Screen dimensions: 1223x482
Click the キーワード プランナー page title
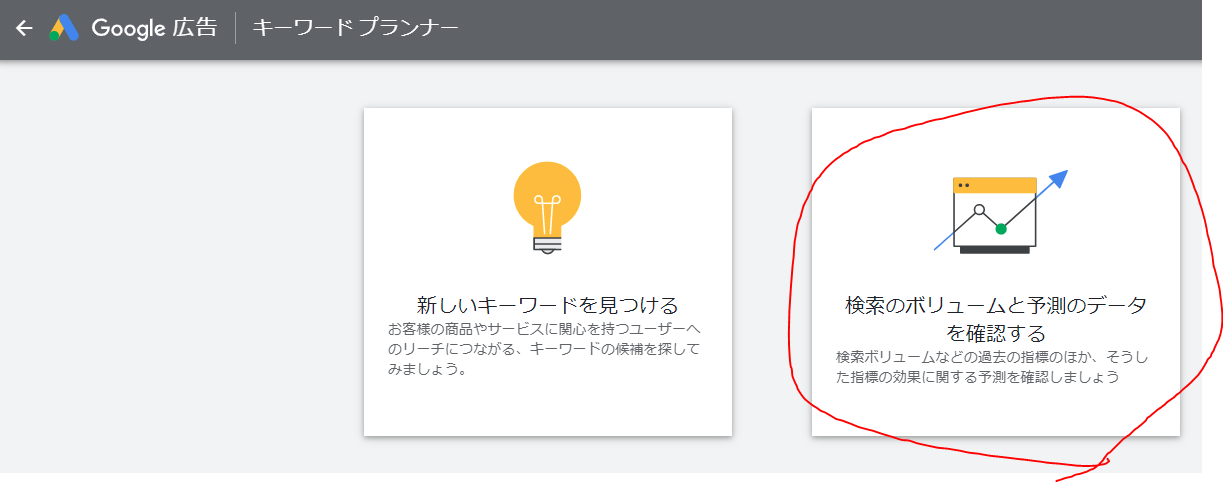coord(355,28)
